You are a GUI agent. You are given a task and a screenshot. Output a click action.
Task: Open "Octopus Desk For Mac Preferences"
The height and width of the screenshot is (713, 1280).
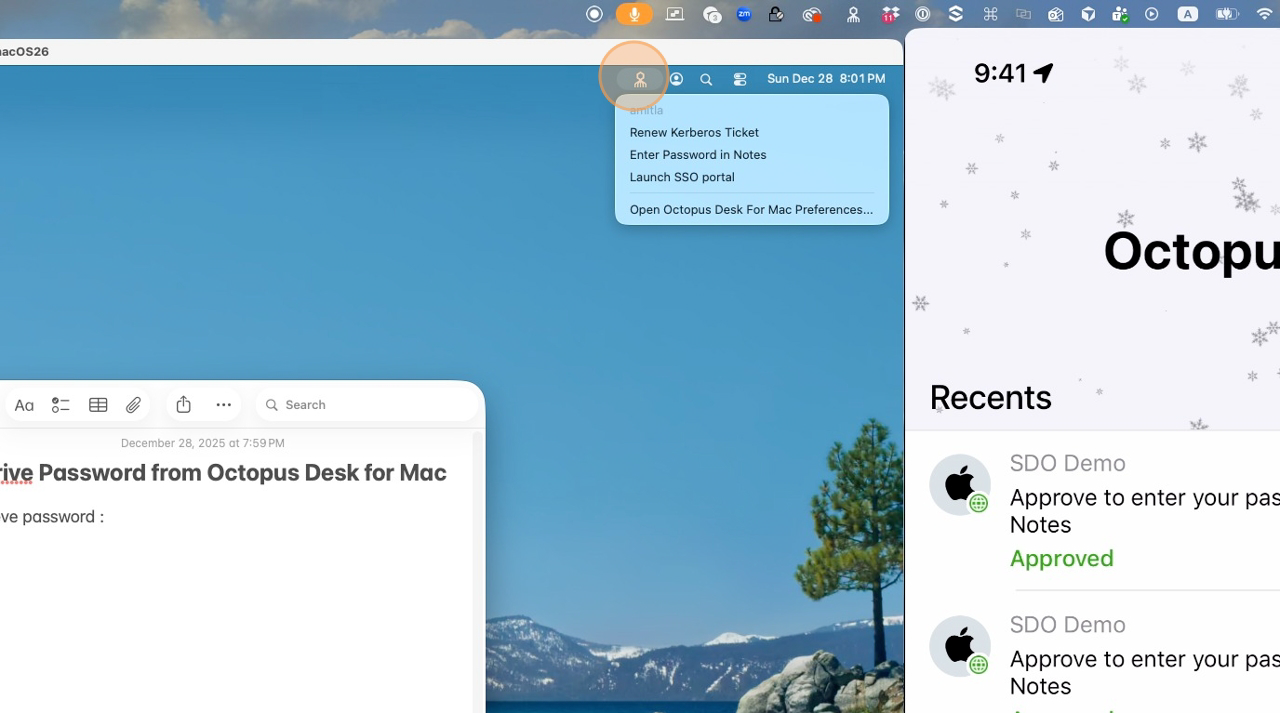pyautogui.click(x=751, y=209)
